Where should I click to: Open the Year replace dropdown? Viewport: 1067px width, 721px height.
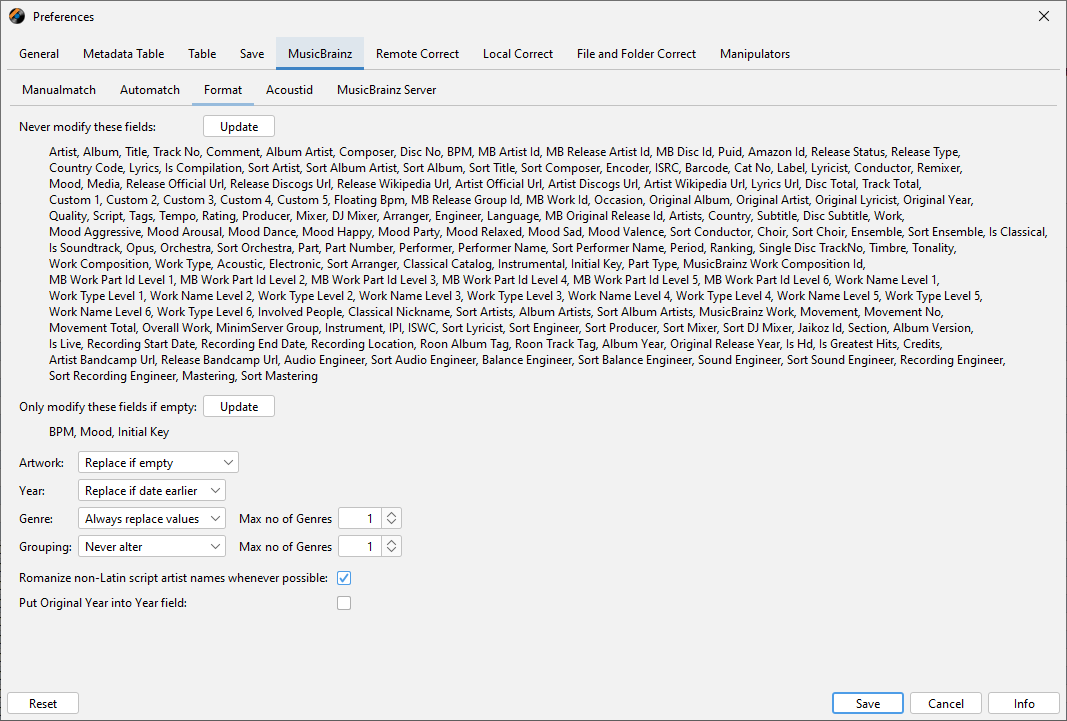(x=152, y=491)
